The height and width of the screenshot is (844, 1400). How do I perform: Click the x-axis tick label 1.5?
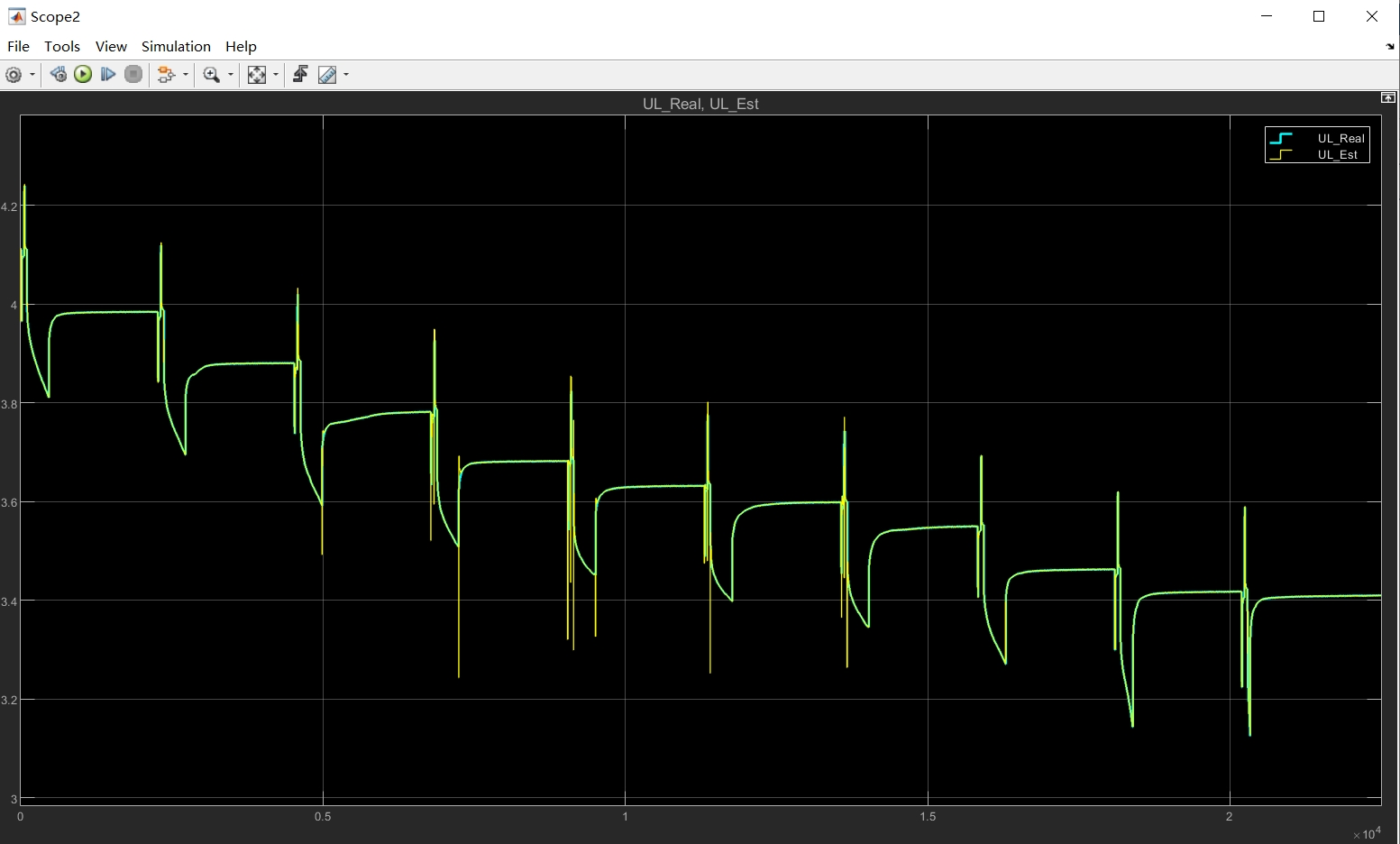point(928,816)
